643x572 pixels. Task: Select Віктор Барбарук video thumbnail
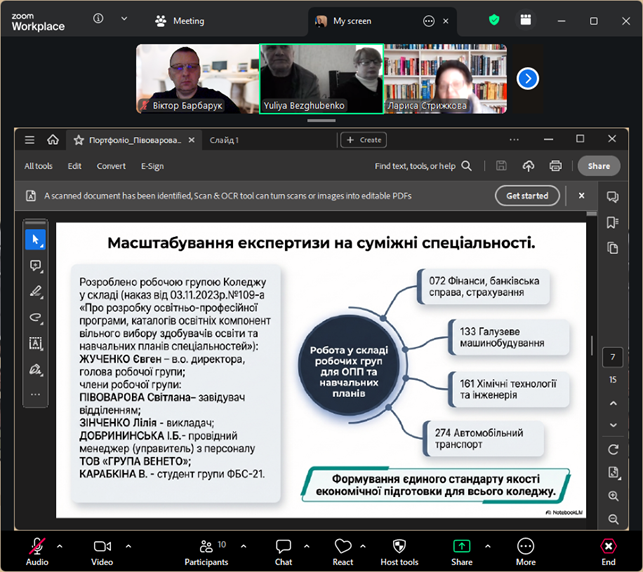pos(198,79)
